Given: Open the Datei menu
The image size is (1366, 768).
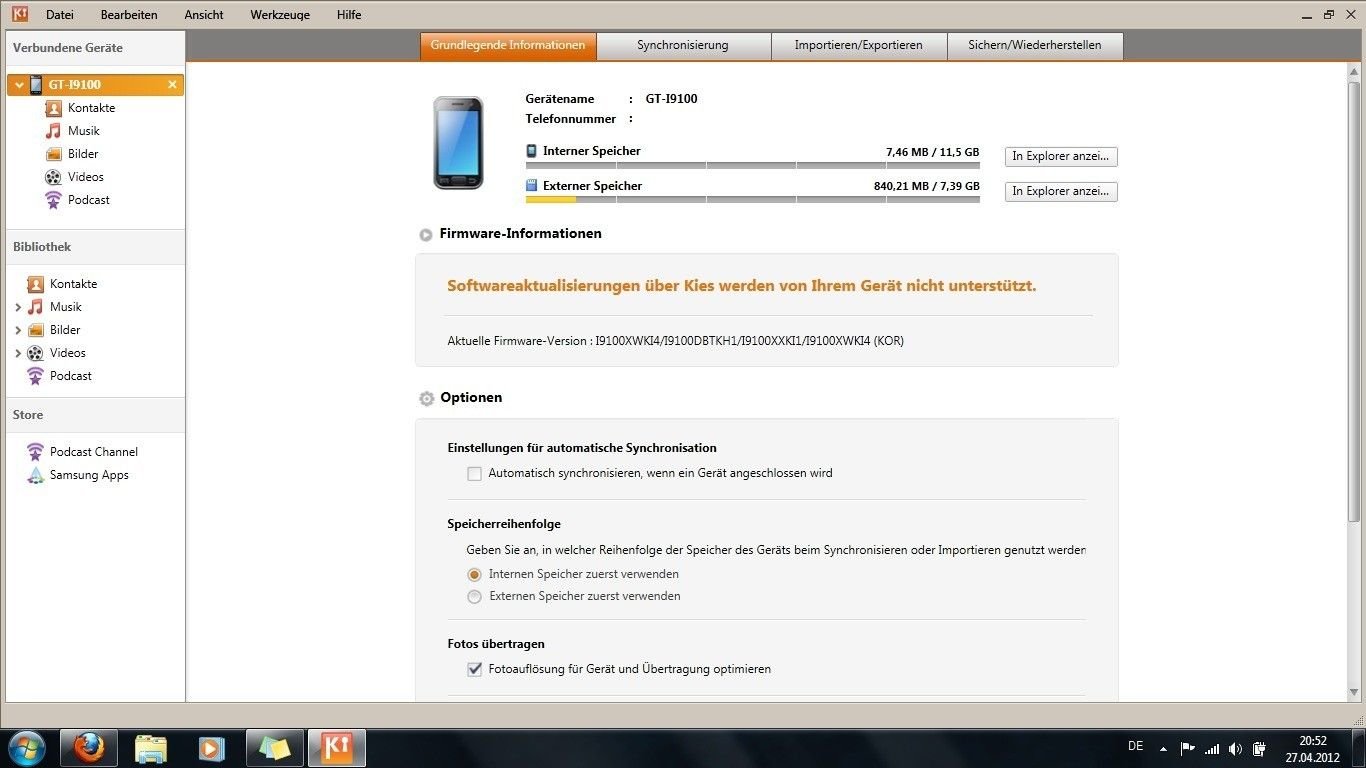Looking at the screenshot, I should pos(60,15).
